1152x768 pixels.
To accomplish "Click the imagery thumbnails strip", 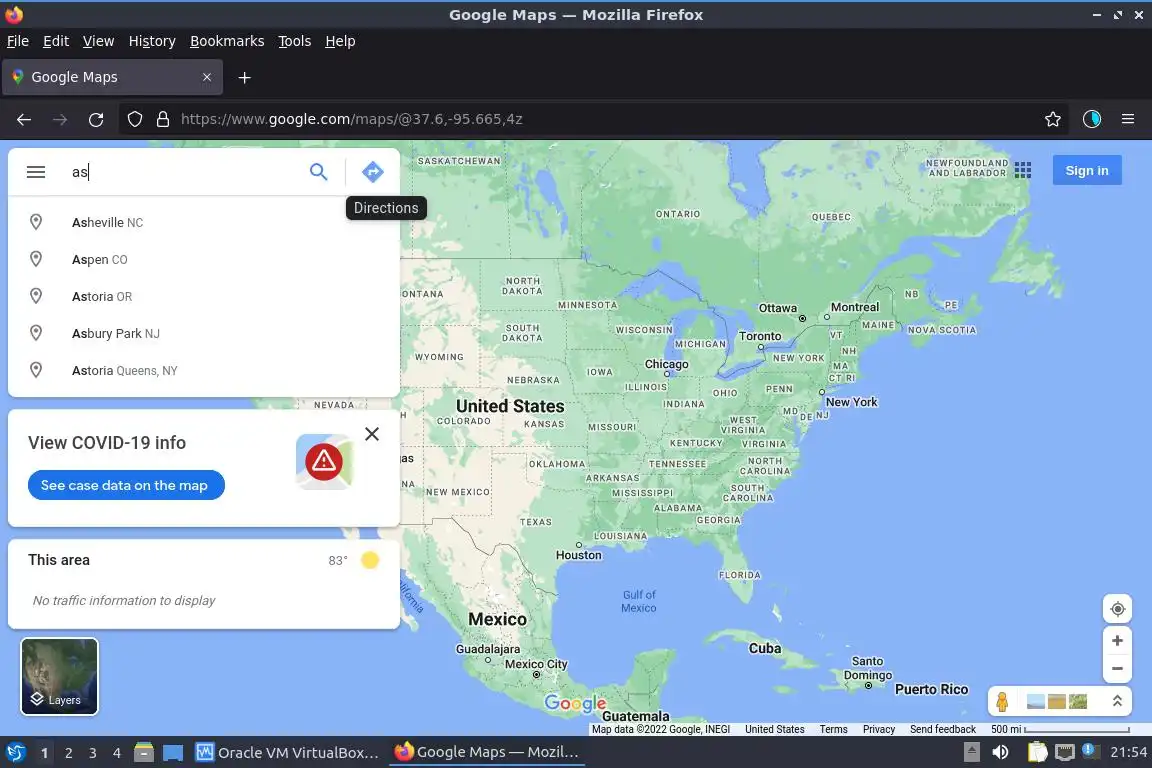I will [1056, 702].
